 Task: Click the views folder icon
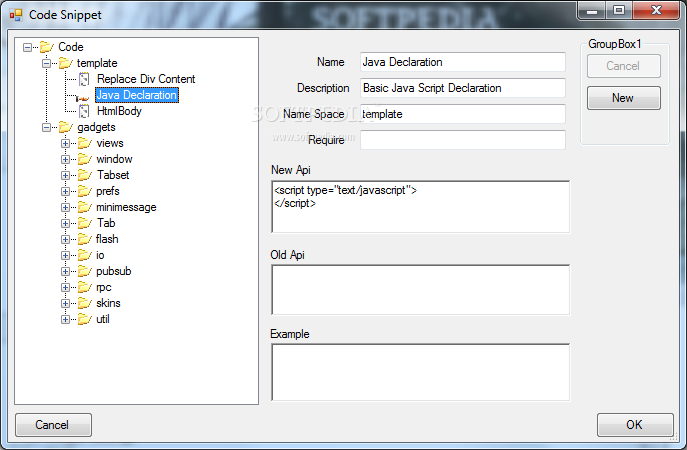85,143
